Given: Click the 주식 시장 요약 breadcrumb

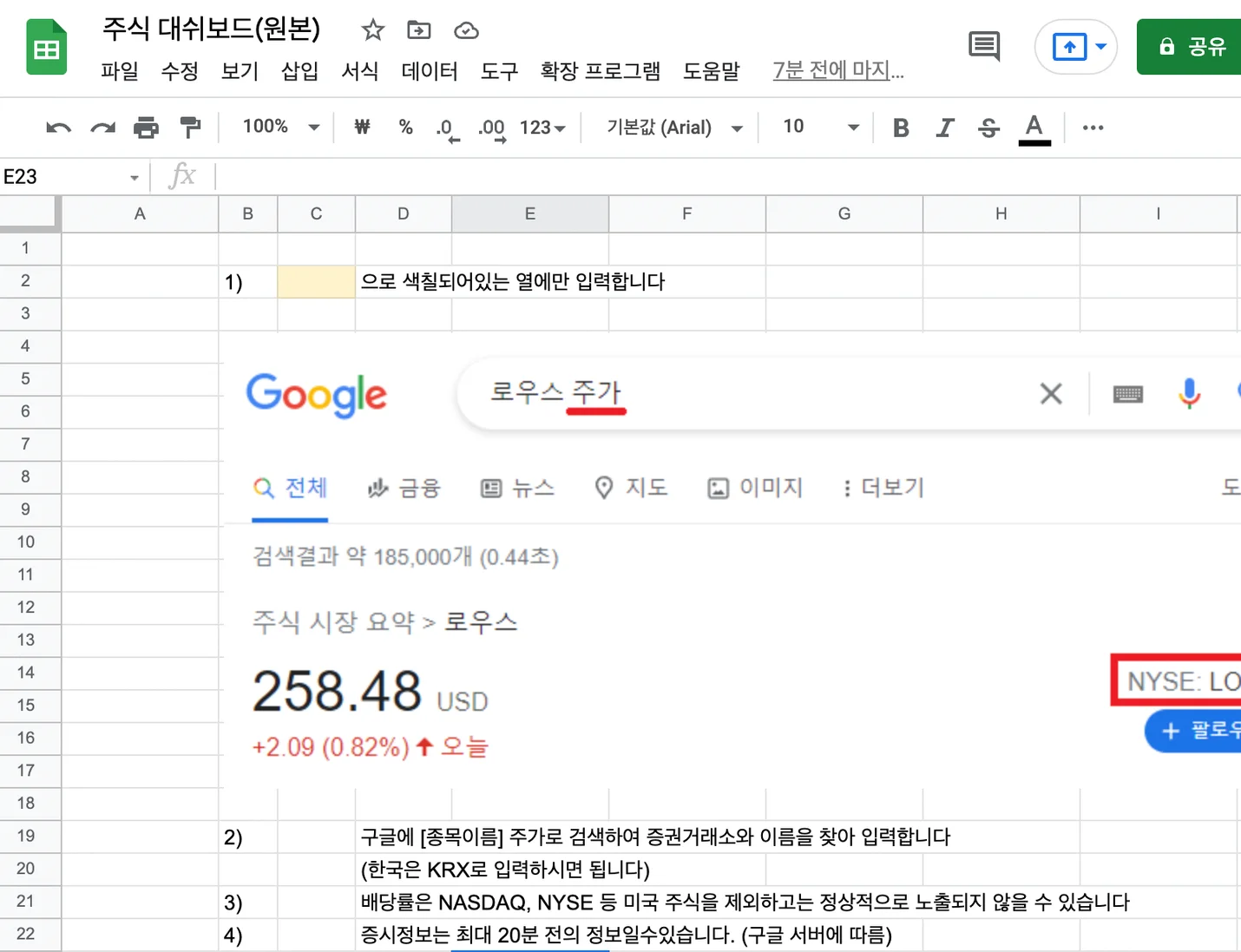Looking at the screenshot, I should pos(333,622).
